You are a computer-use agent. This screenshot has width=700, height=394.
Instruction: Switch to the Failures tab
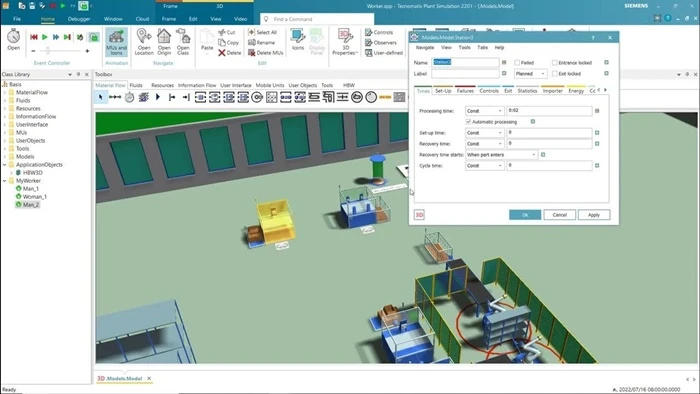[465, 91]
